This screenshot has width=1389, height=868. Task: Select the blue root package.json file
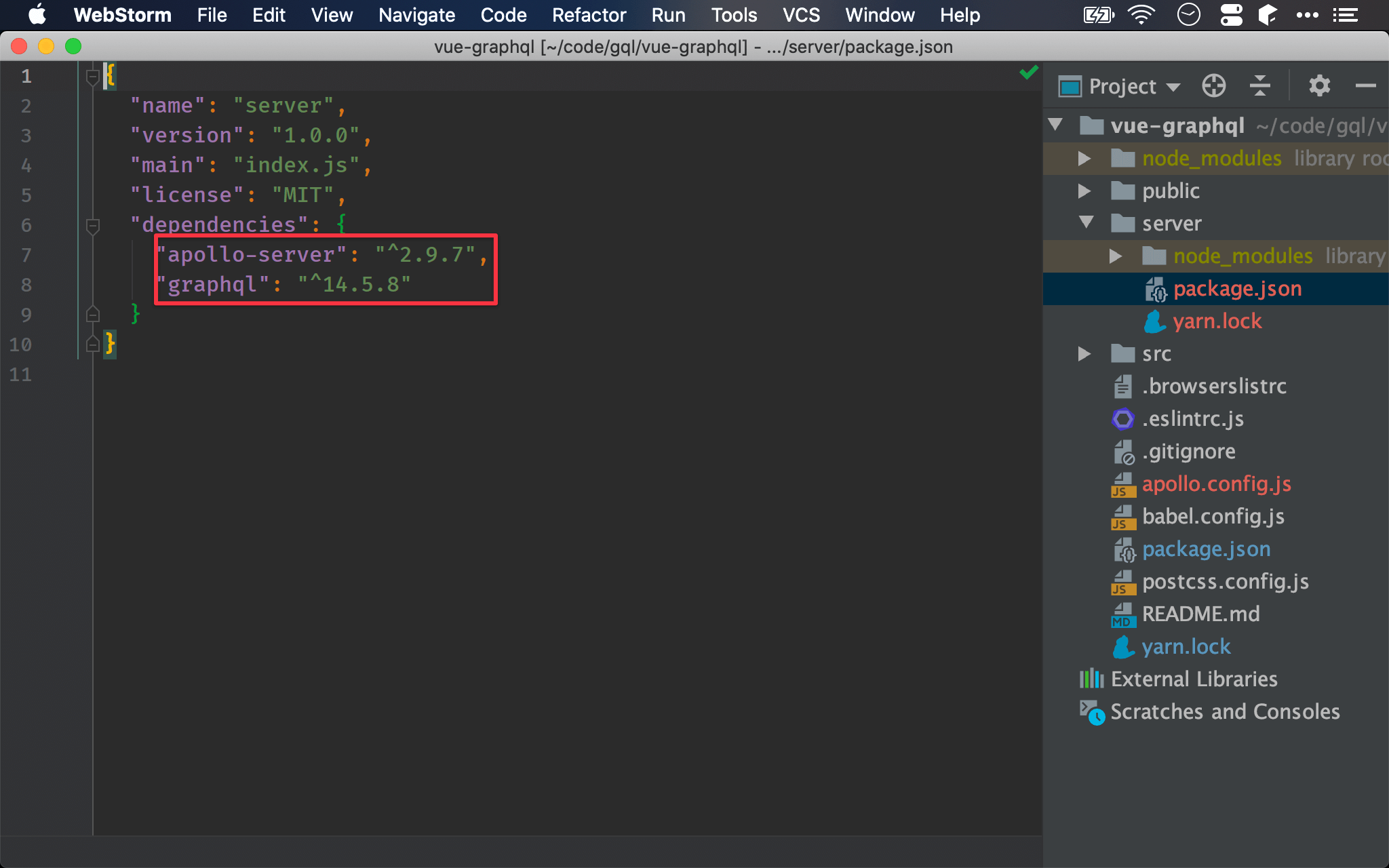(x=1206, y=549)
